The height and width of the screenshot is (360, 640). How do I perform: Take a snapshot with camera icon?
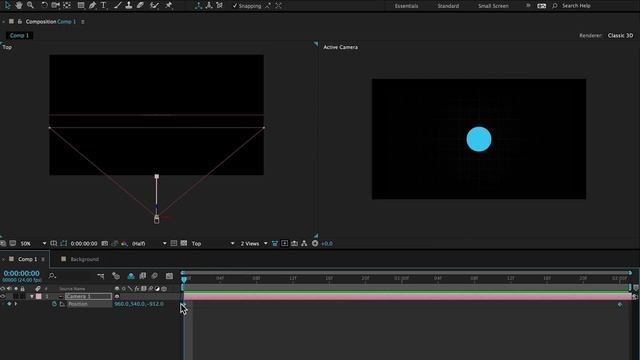pos(105,243)
